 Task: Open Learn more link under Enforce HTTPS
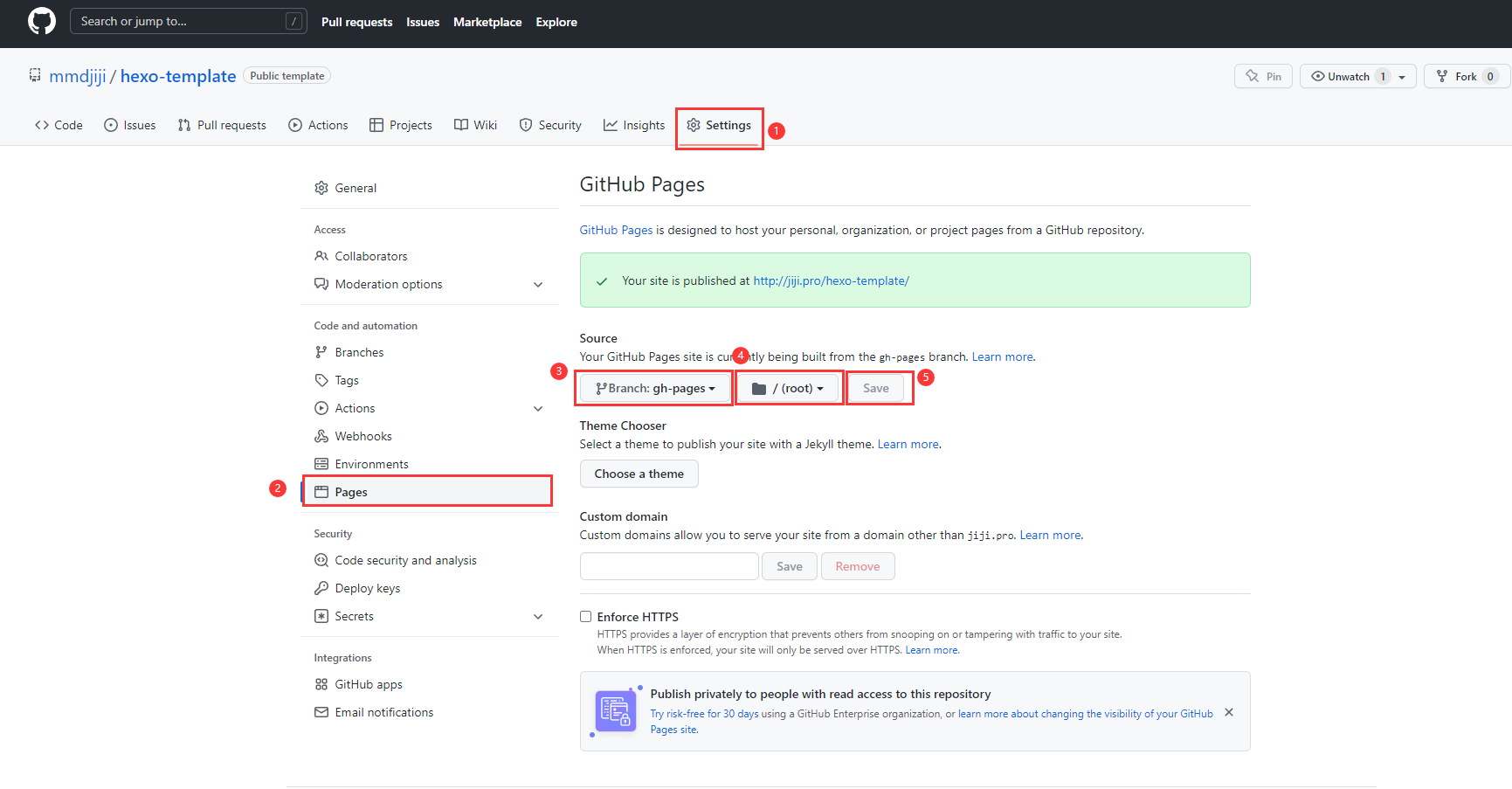[932, 650]
